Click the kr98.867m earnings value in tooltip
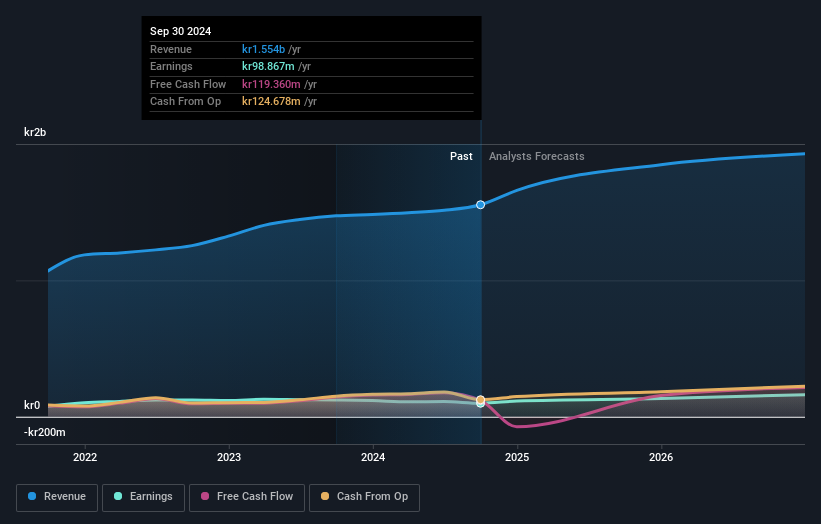Screen dimensions: 821x524 [x=268, y=66]
